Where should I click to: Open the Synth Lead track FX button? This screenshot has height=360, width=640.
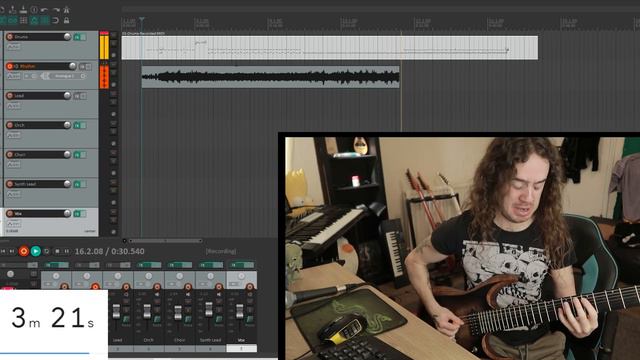(77, 184)
